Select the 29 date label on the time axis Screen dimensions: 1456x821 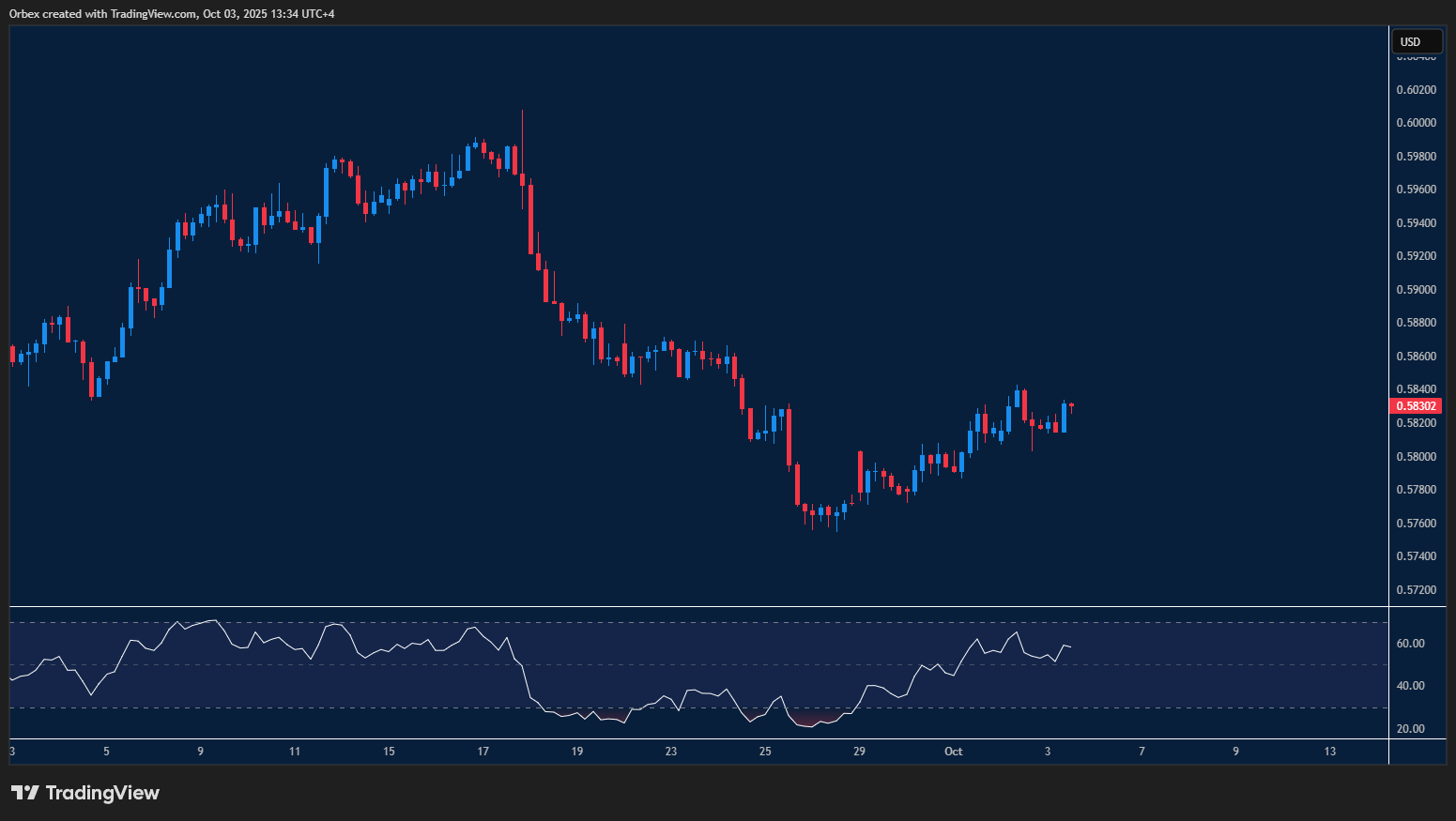[859, 752]
